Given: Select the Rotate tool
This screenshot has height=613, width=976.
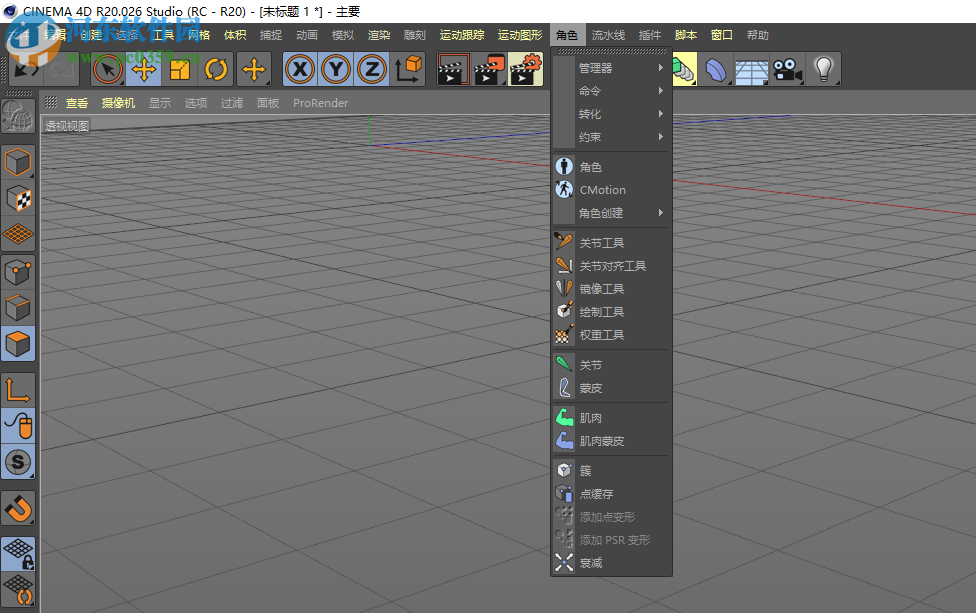Looking at the screenshot, I should (218, 69).
